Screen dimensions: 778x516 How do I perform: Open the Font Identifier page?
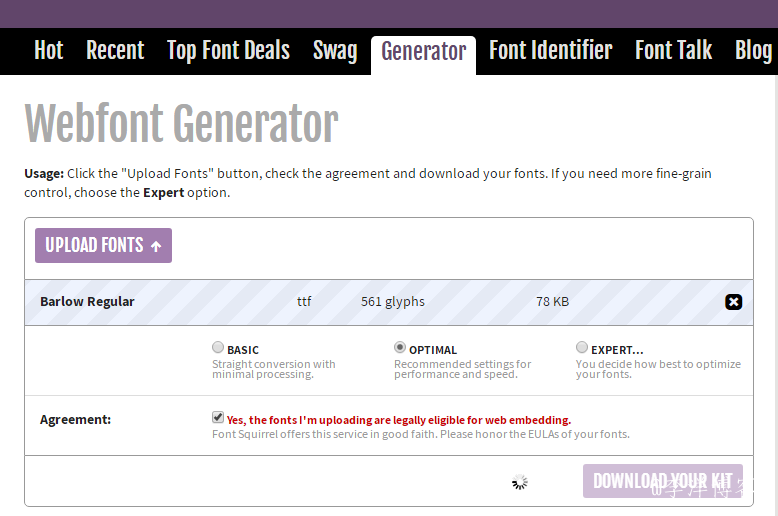[550, 51]
